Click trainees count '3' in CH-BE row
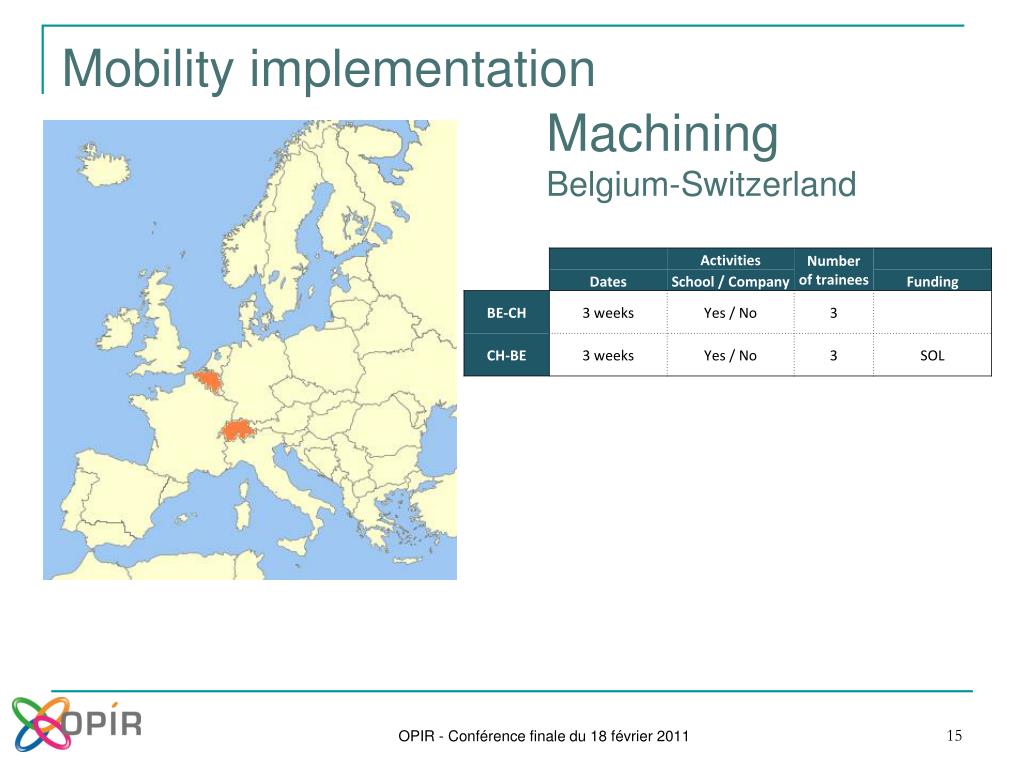Screen dimensions: 1024x768 pyautogui.click(x=833, y=355)
